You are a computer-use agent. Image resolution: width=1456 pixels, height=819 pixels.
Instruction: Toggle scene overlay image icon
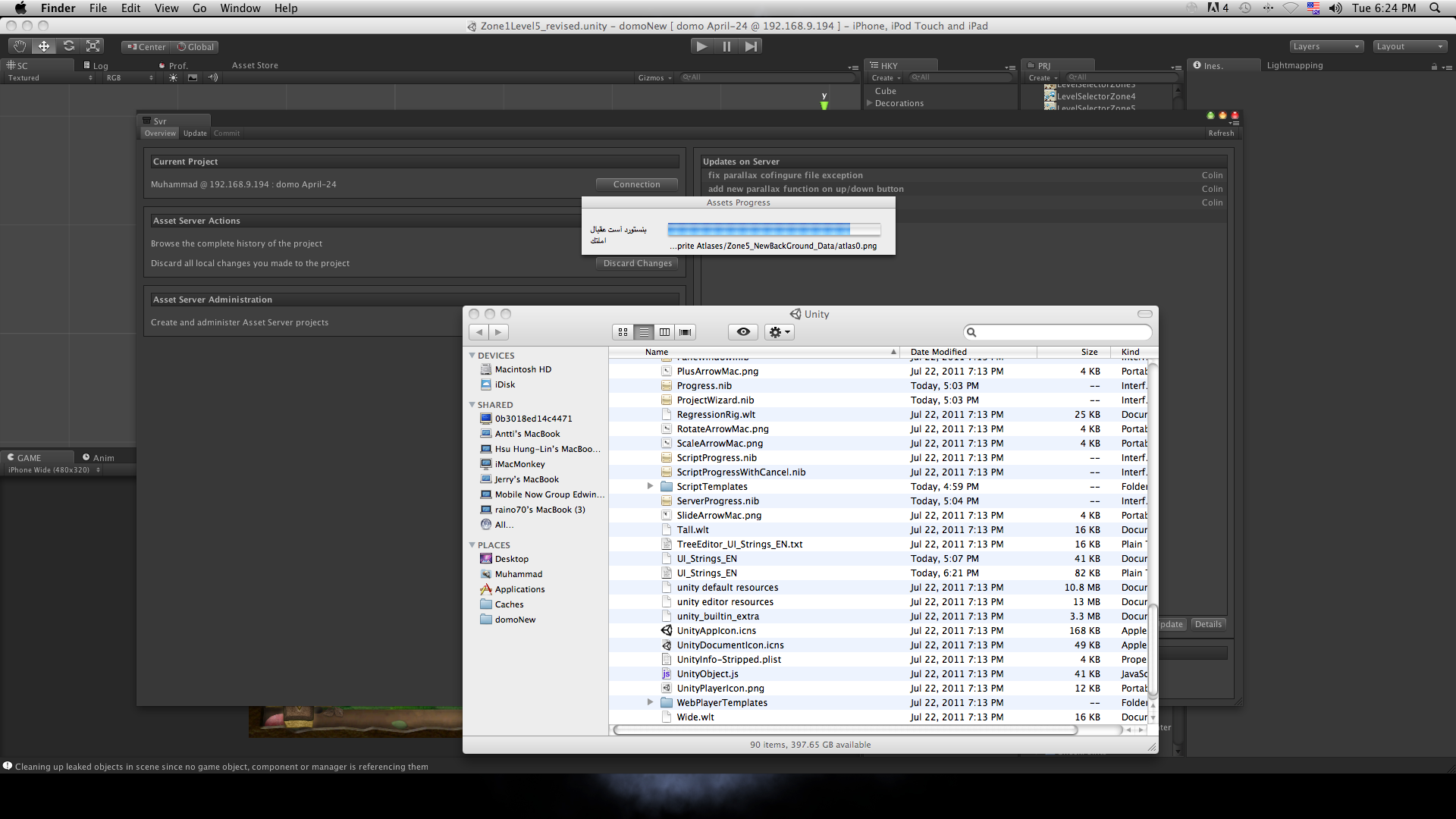tap(193, 77)
